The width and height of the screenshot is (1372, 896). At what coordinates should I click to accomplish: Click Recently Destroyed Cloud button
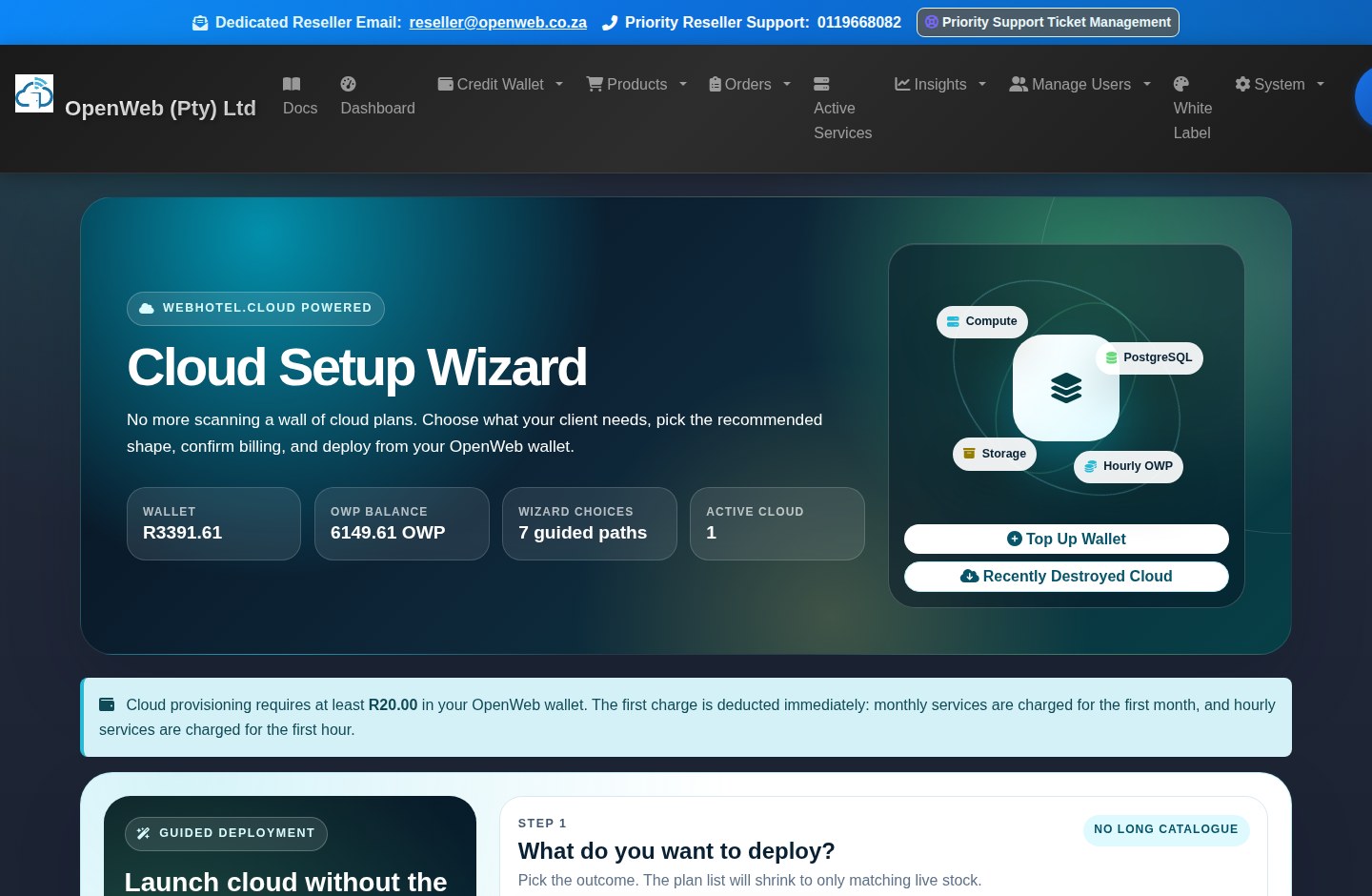(1066, 576)
